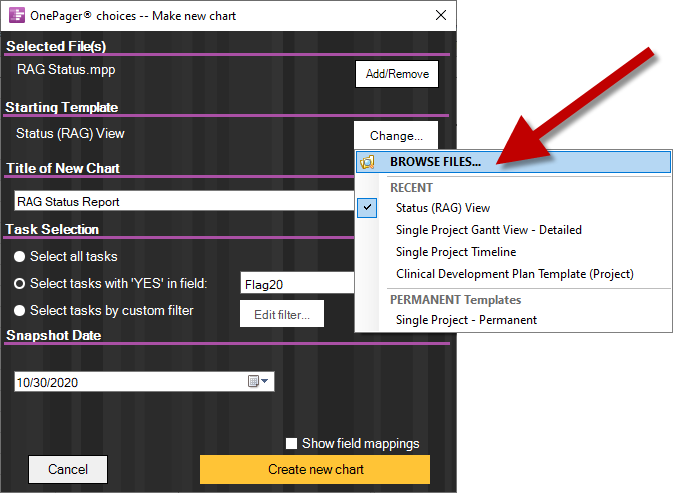Open the Change... template dropdown
This screenshot has width=673, height=493.
pyautogui.click(x=396, y=136)
